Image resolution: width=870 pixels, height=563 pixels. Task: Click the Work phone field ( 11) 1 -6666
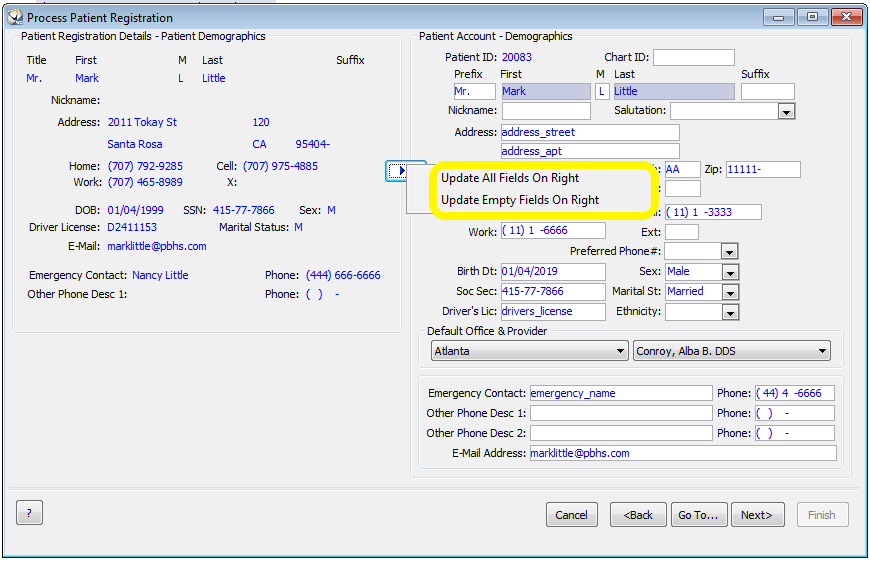(553, 231)
